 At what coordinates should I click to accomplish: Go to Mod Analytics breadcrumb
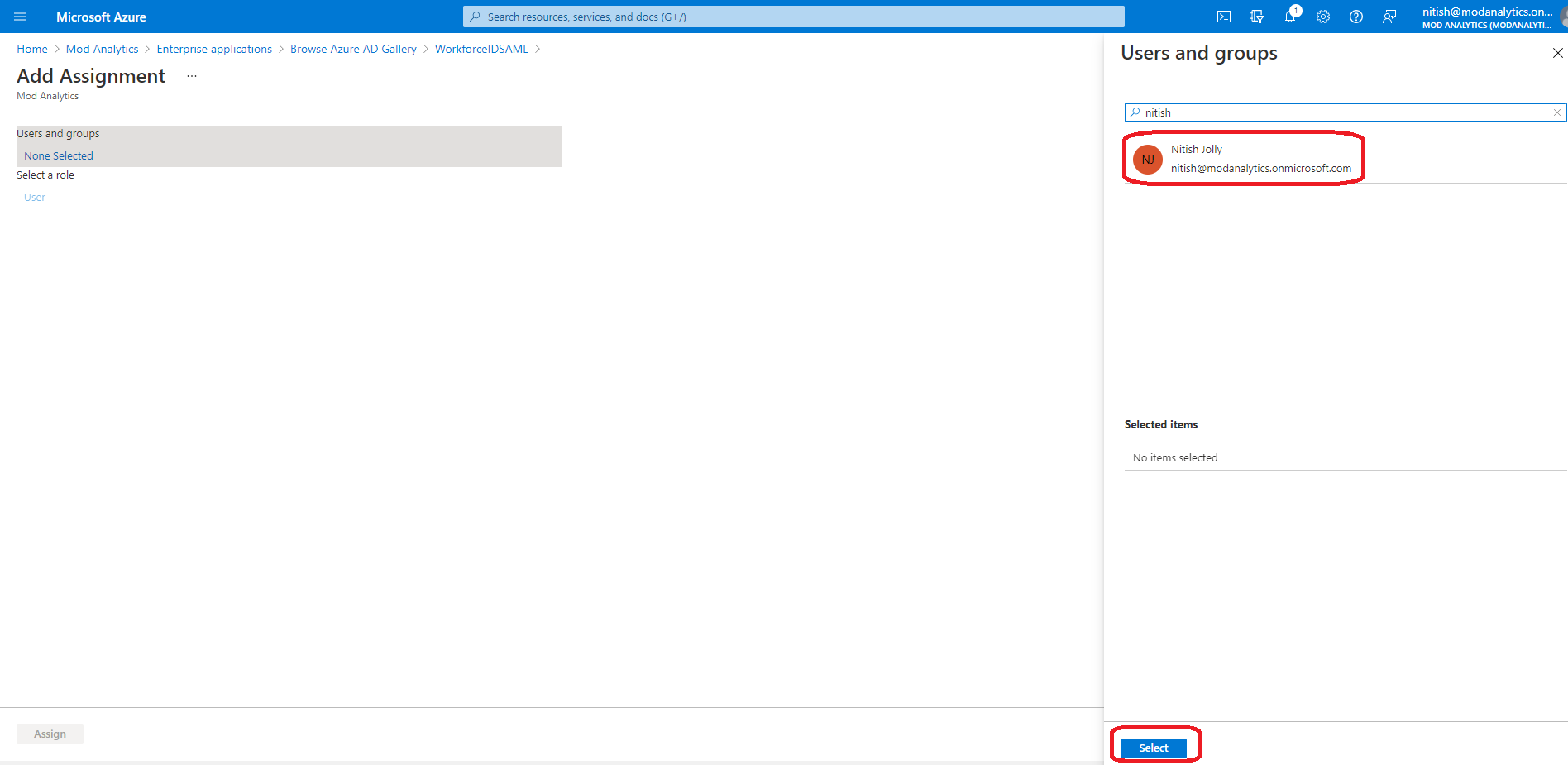tap(103, 49)
